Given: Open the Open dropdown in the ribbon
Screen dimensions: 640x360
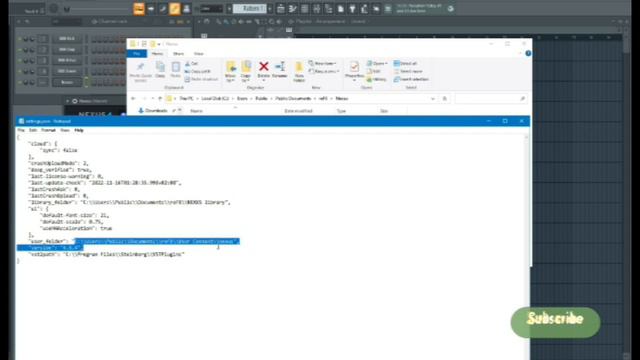Looking at the screenshot, I should tap(377, 64).
